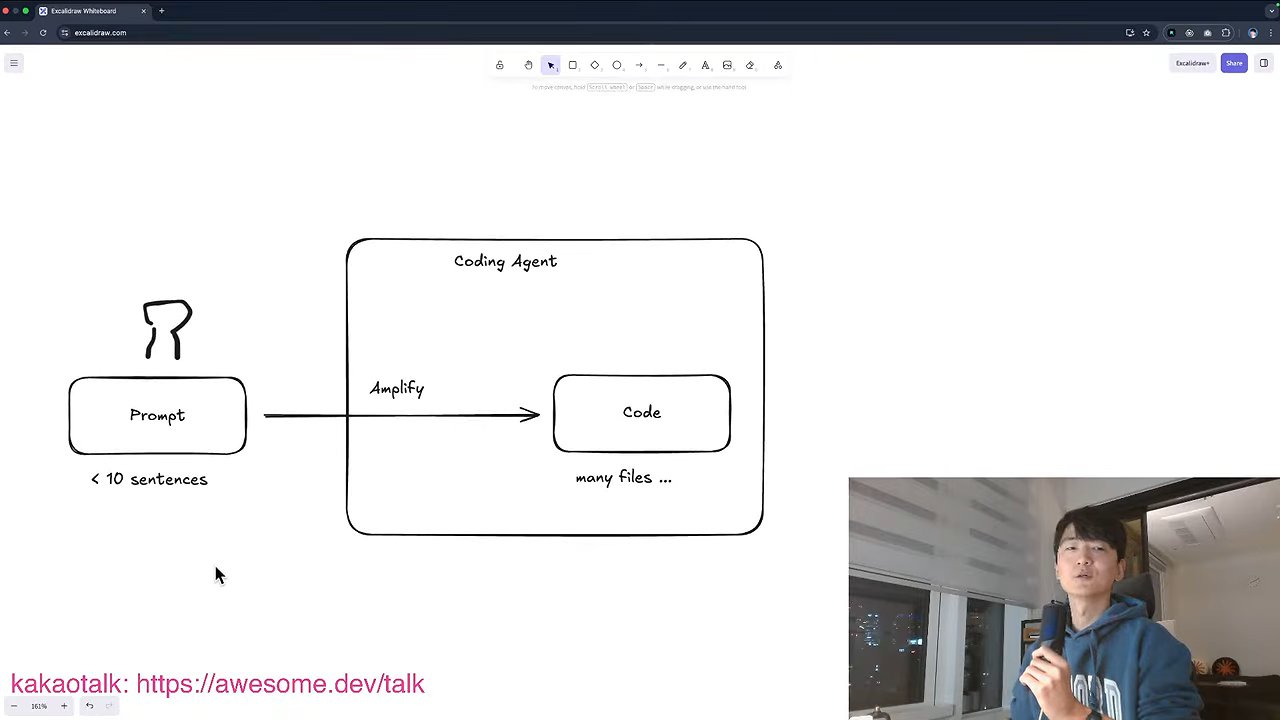Select the Prompt box on canvas

[157, 416]
